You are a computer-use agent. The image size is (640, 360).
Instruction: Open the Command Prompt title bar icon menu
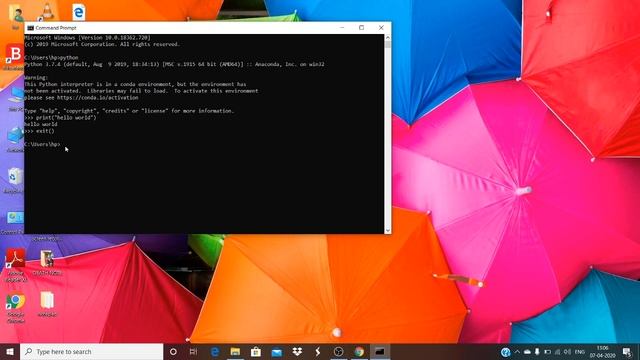[x=30, y=28]
